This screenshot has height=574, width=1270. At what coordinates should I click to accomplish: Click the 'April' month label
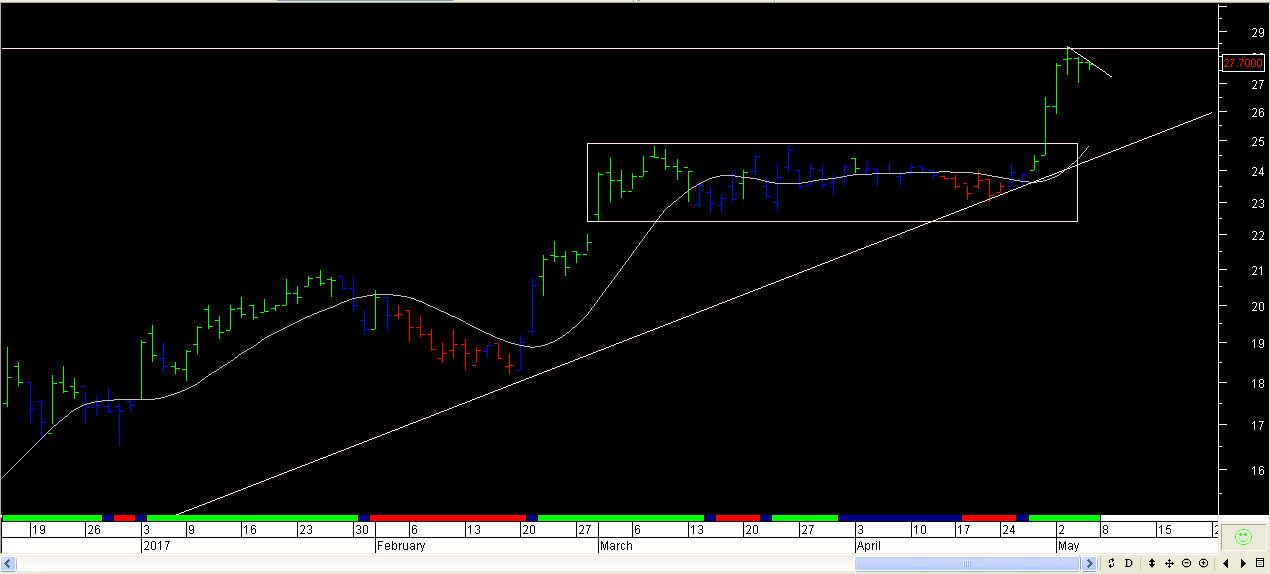coord(868,546)
